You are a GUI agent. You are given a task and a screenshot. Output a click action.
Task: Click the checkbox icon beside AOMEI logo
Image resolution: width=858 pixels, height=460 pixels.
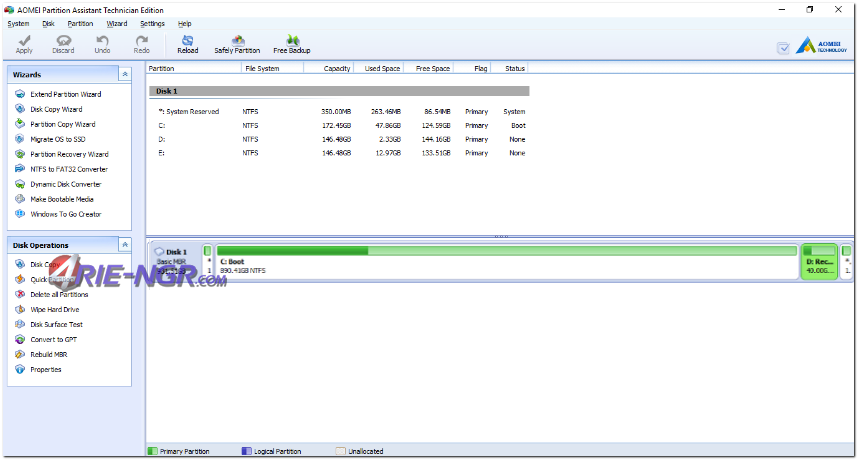click(x=783, y=48)
